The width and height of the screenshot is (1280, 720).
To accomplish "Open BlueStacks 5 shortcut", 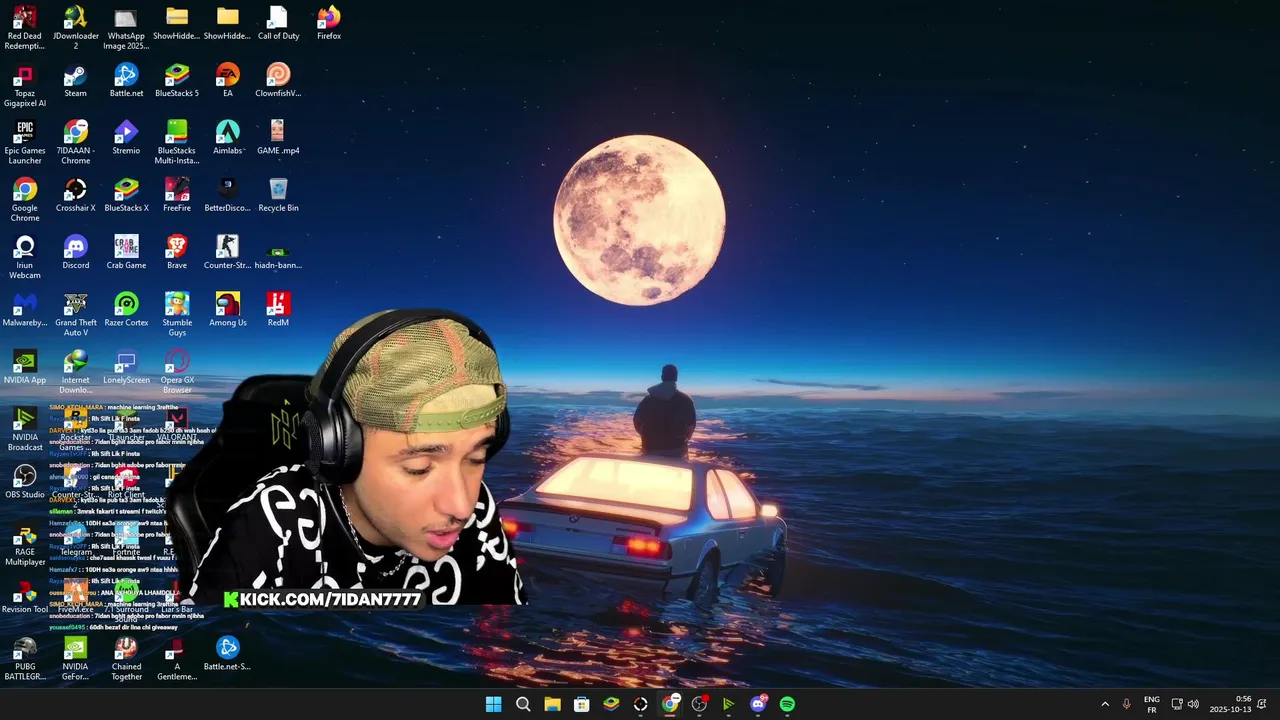I will (x=177, y=81).
